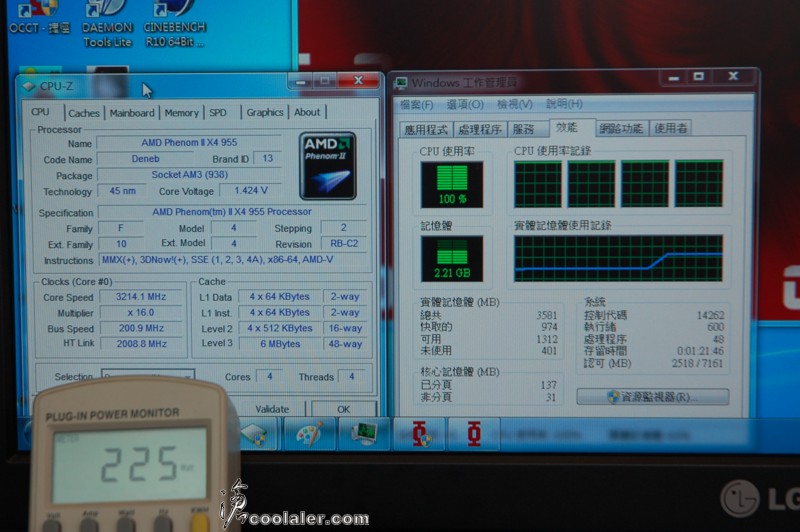Click the taskbar icon left of Paint
Viewport: 800px width, 532px height.
tap(257, 434)
